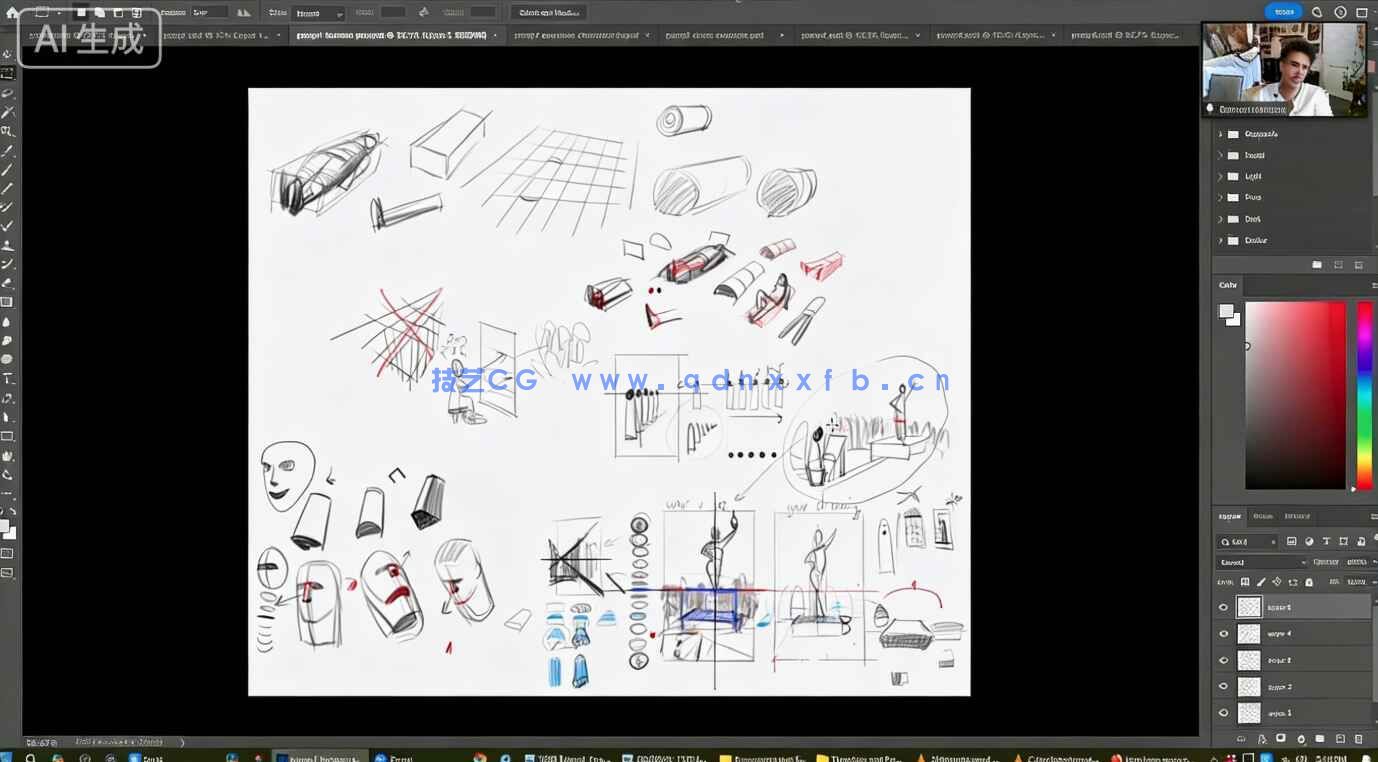Toggle visibility of the bottom layer
1378x762 pixels.
click(x=1223, y=713)
